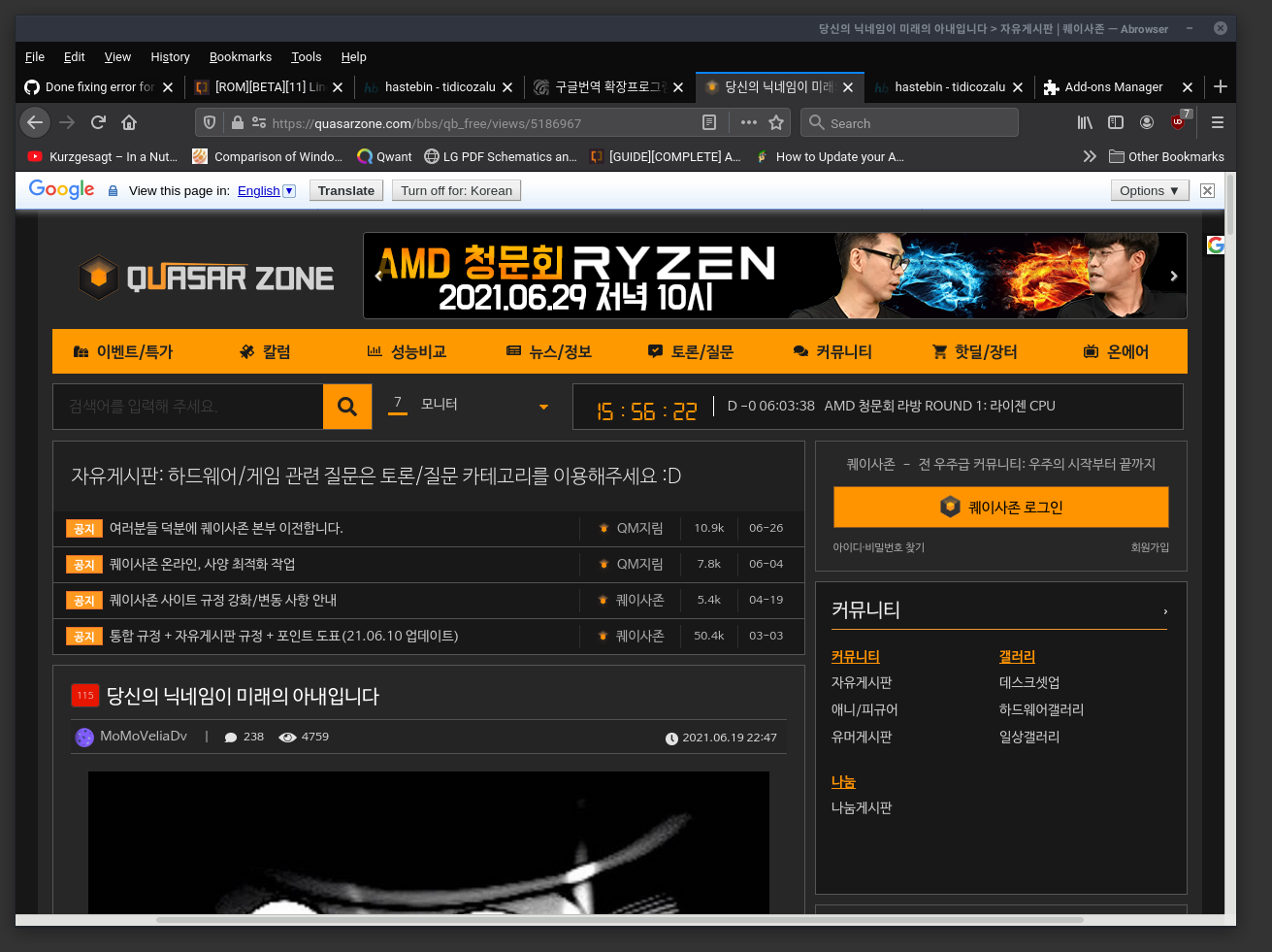Viewport: 1272px width, 952px height.
Task: Bookmark this page with the star icon
Action: pos(776,122)
